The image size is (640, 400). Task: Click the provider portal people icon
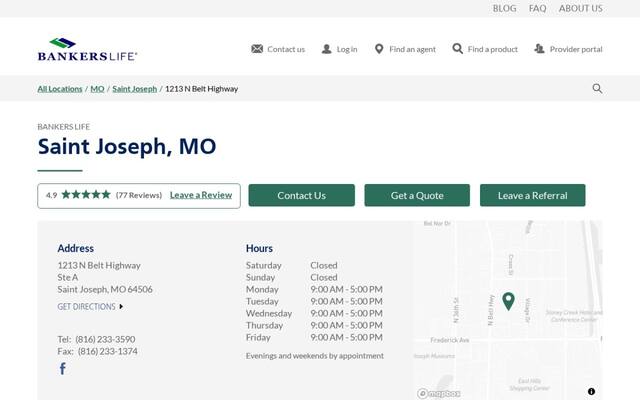click(x=540, y=49)
